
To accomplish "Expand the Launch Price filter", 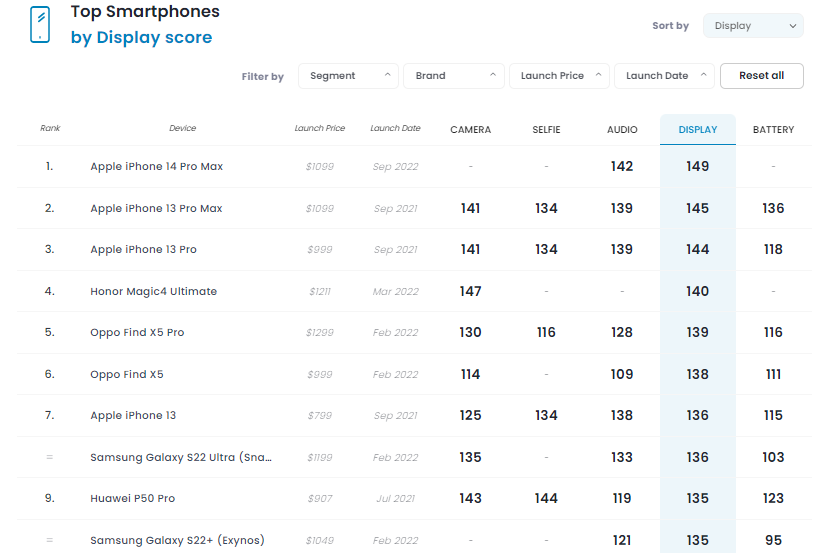I will tap(559, 76).
